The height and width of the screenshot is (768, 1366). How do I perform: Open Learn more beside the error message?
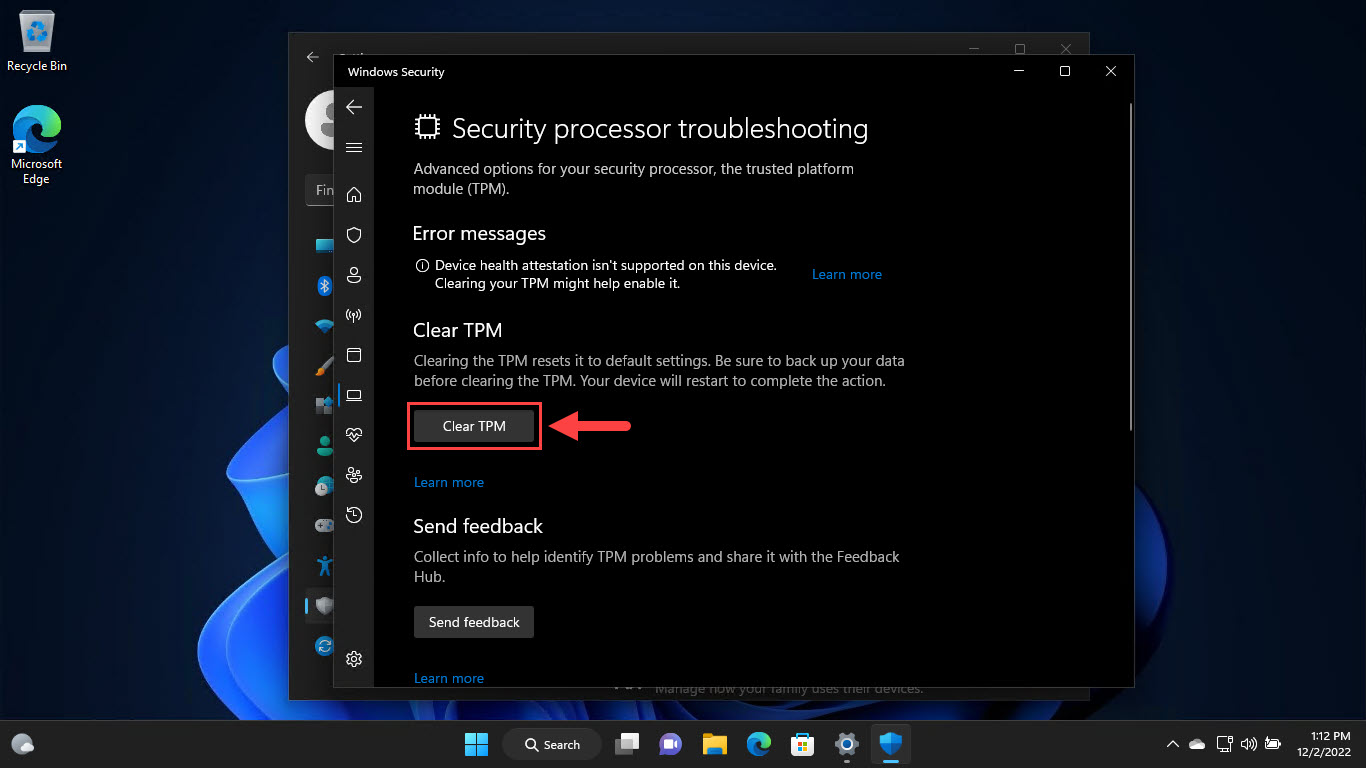[846, 274]
